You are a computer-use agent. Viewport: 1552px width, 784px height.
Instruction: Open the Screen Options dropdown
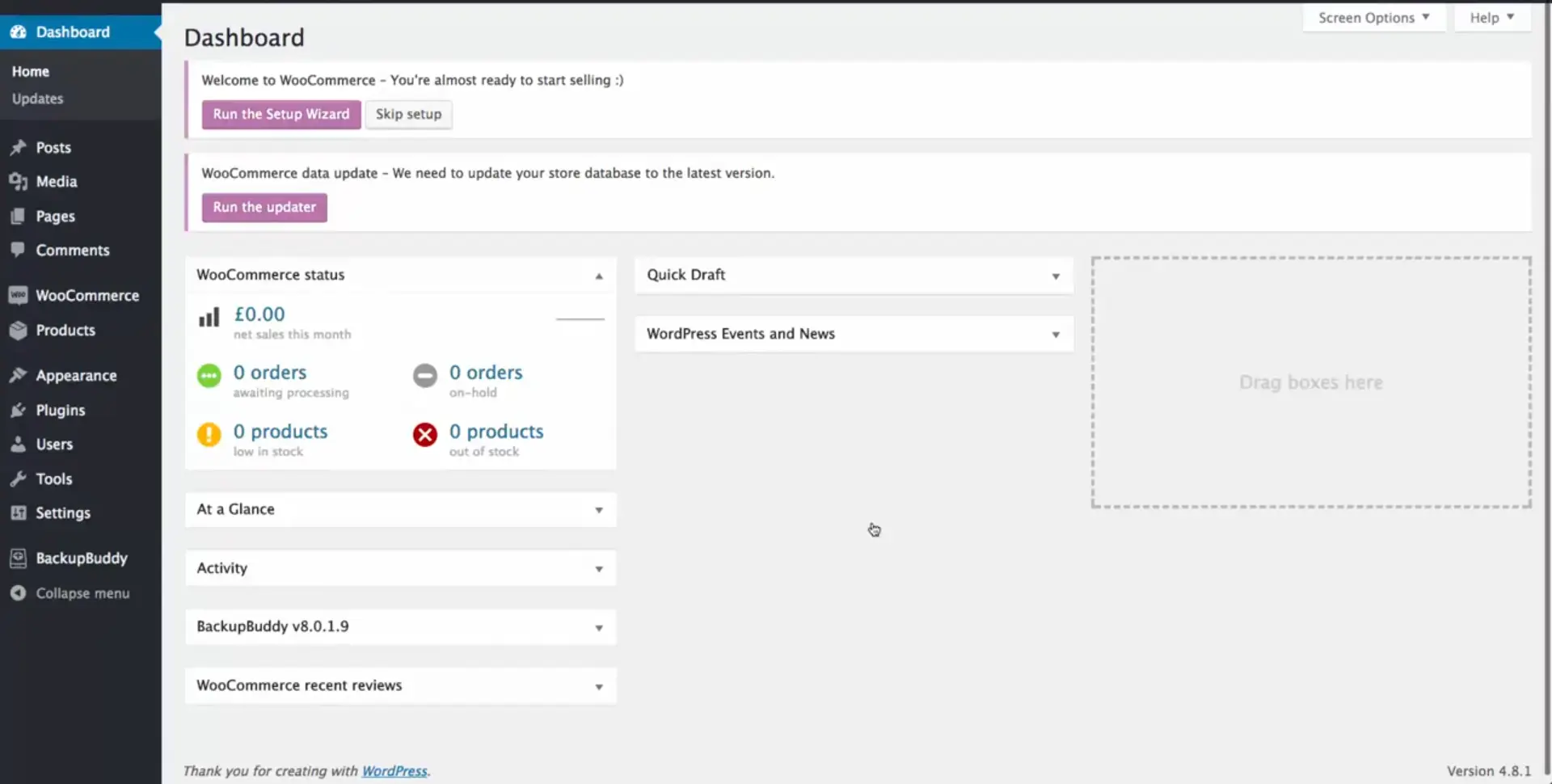coord(1372,17)
